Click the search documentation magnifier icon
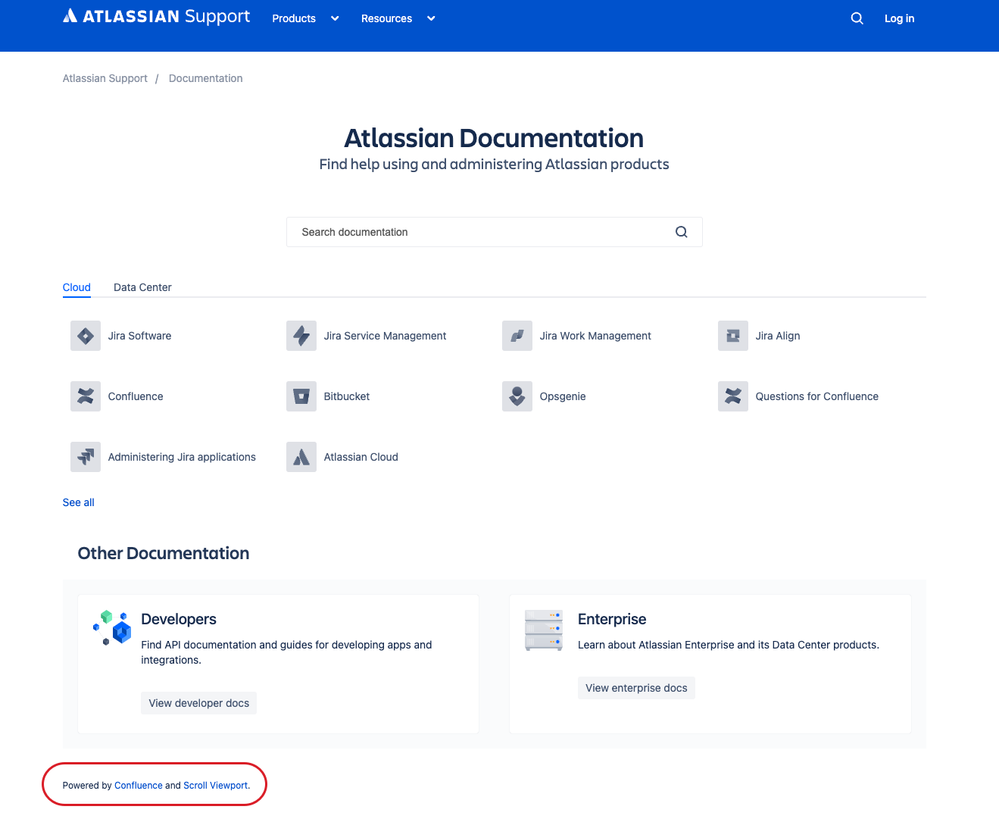 point(681,232)
